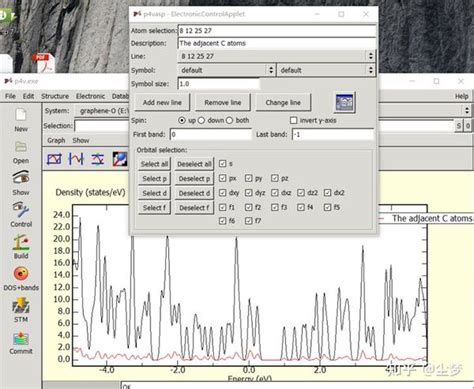
Task: Enable the invert y-axis checkbox
Action: click(293, 120)
